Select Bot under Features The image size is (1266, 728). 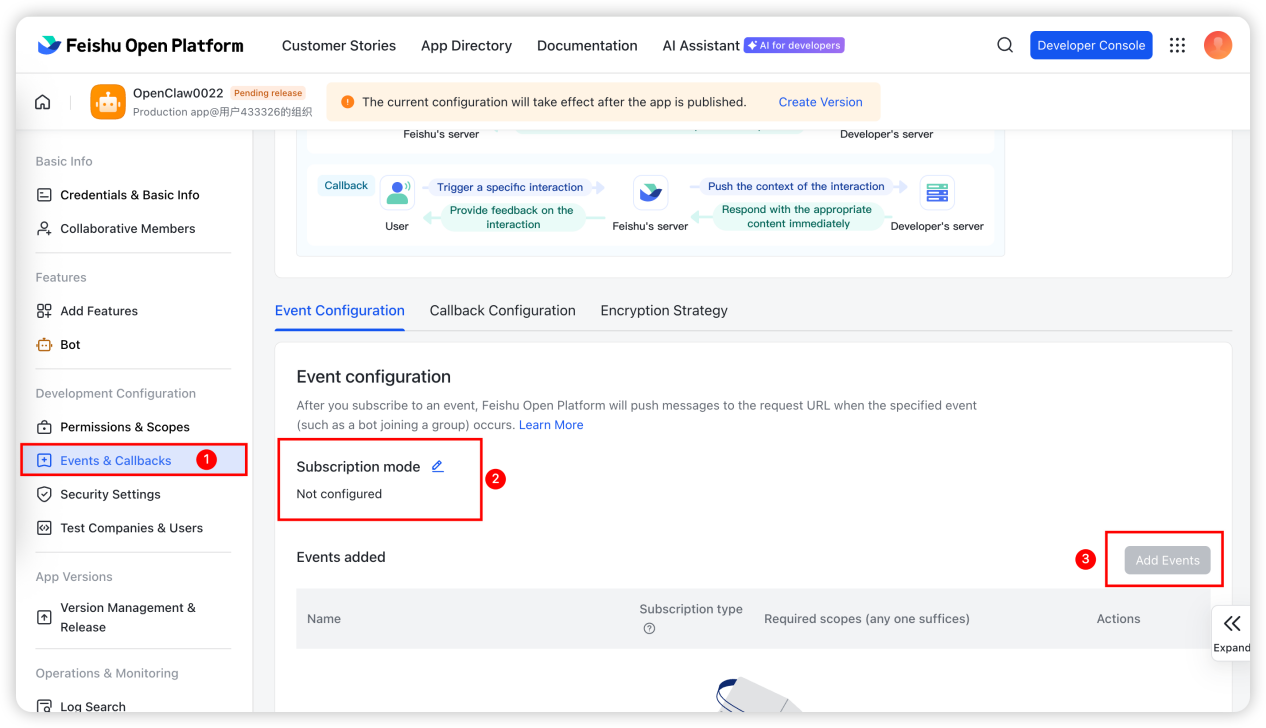click(x=70, y=344)
